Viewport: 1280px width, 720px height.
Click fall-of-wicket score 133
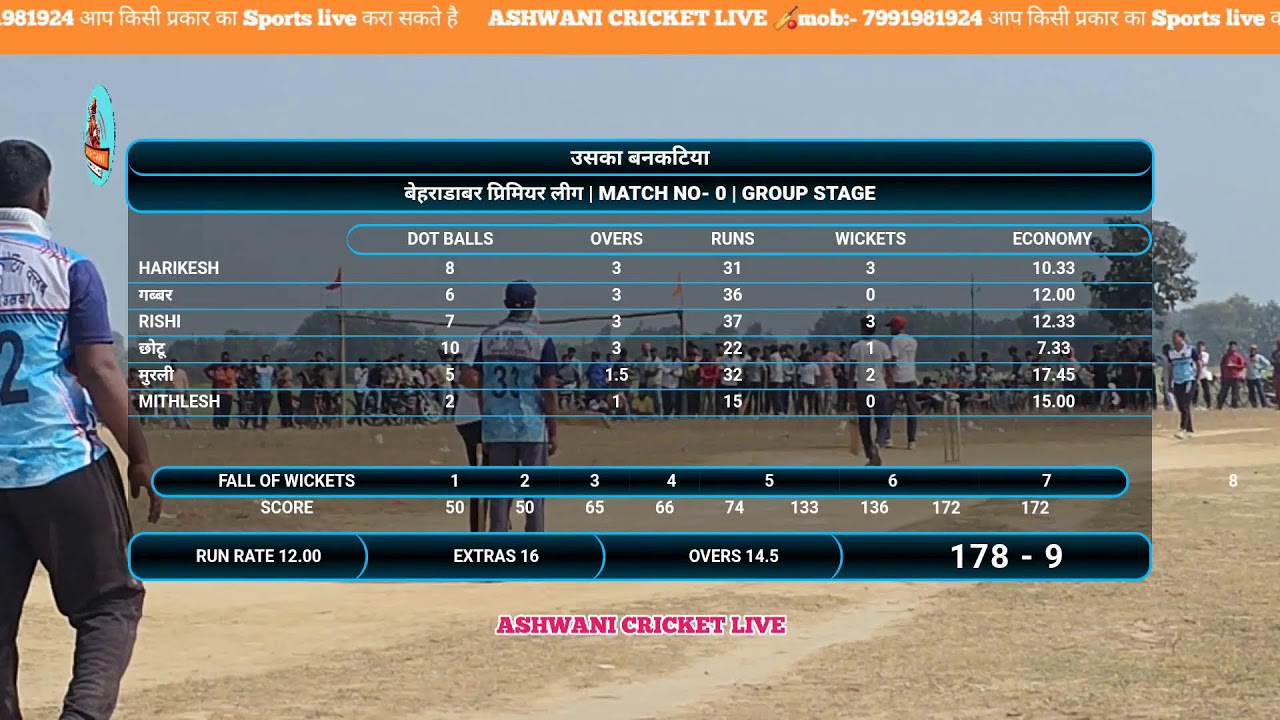pos(804,508)
